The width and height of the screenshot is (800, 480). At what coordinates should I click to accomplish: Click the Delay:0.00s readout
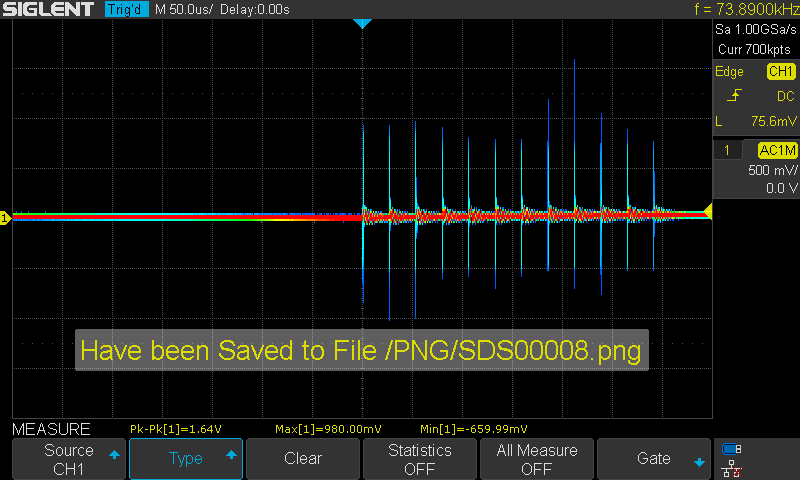pos(255,9)
